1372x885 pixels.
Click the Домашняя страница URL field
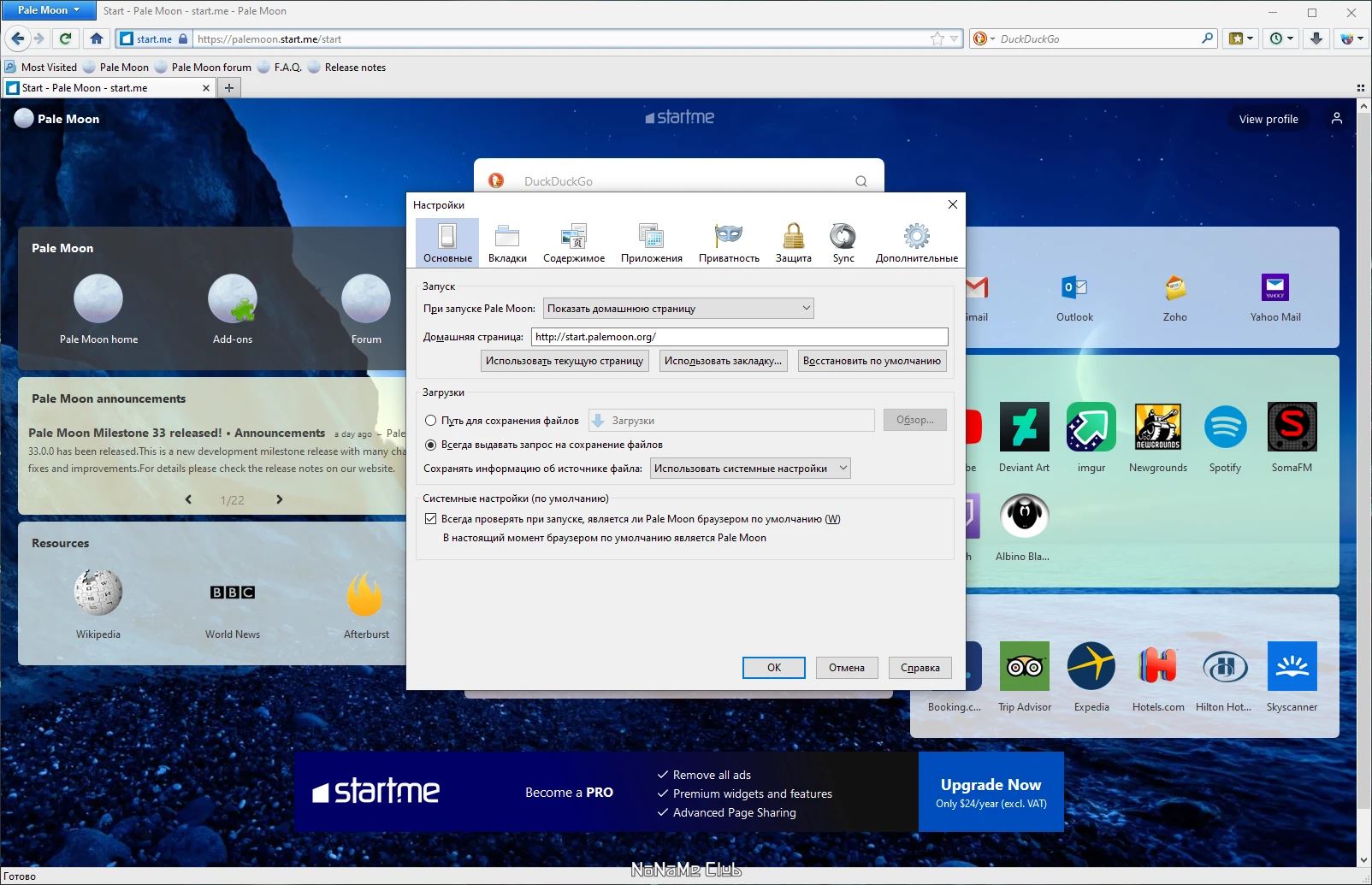740,337
